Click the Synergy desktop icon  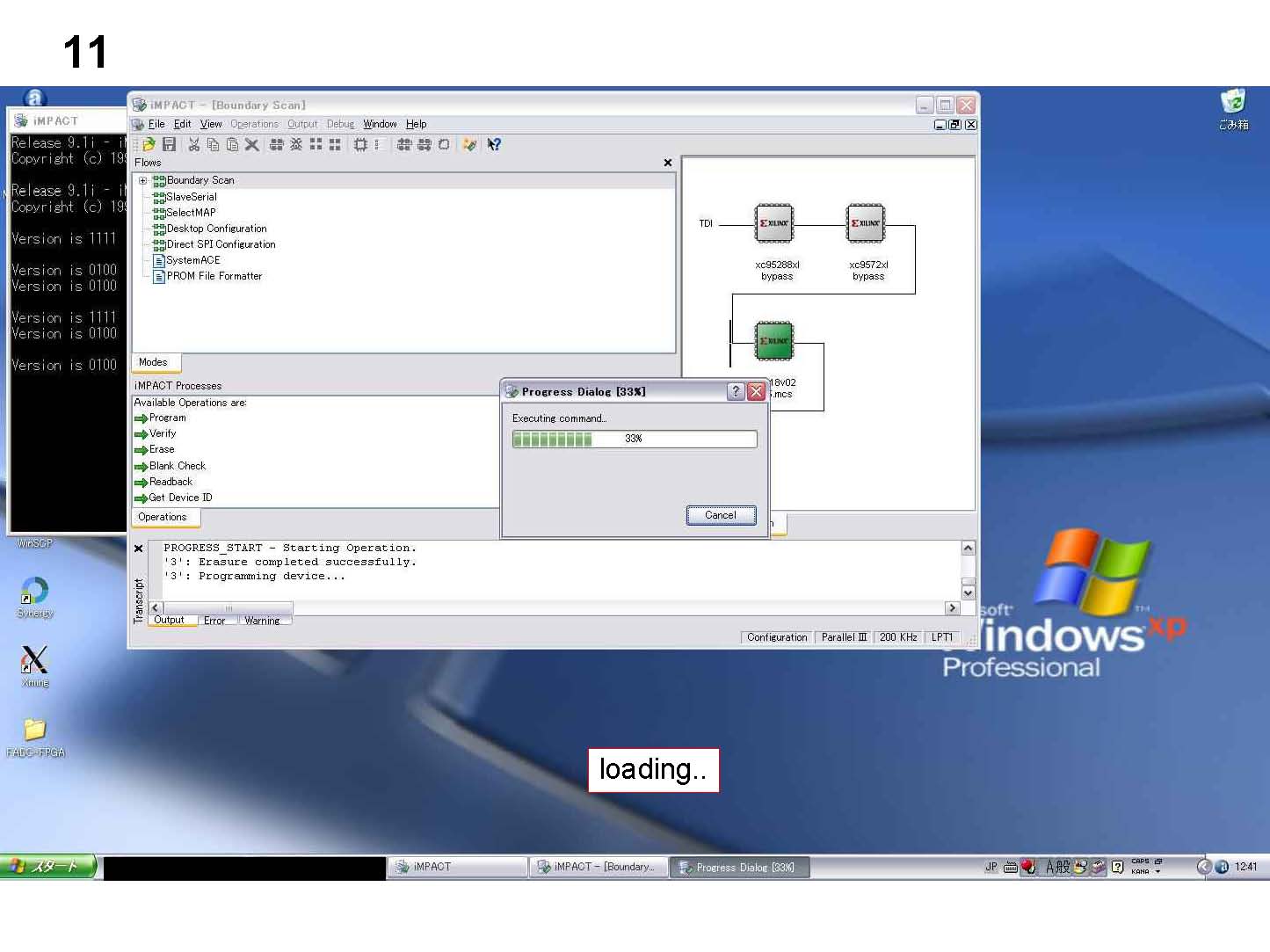(35, 597)
